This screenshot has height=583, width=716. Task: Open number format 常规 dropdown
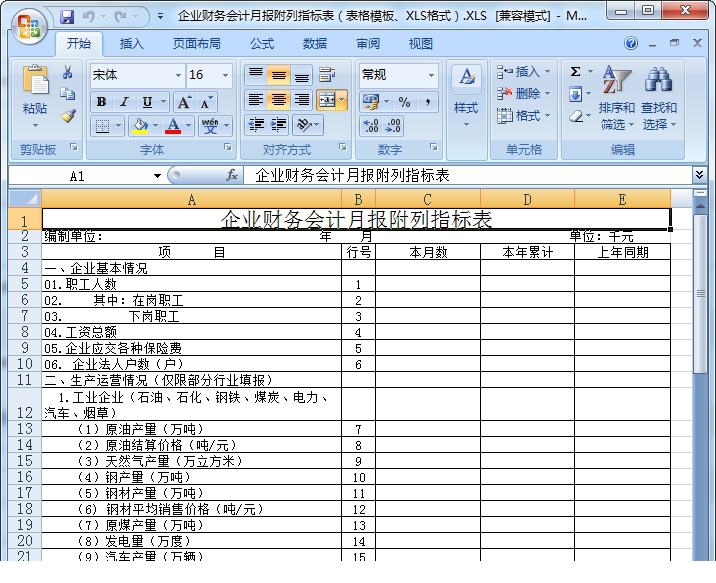[x=432, y=75]
